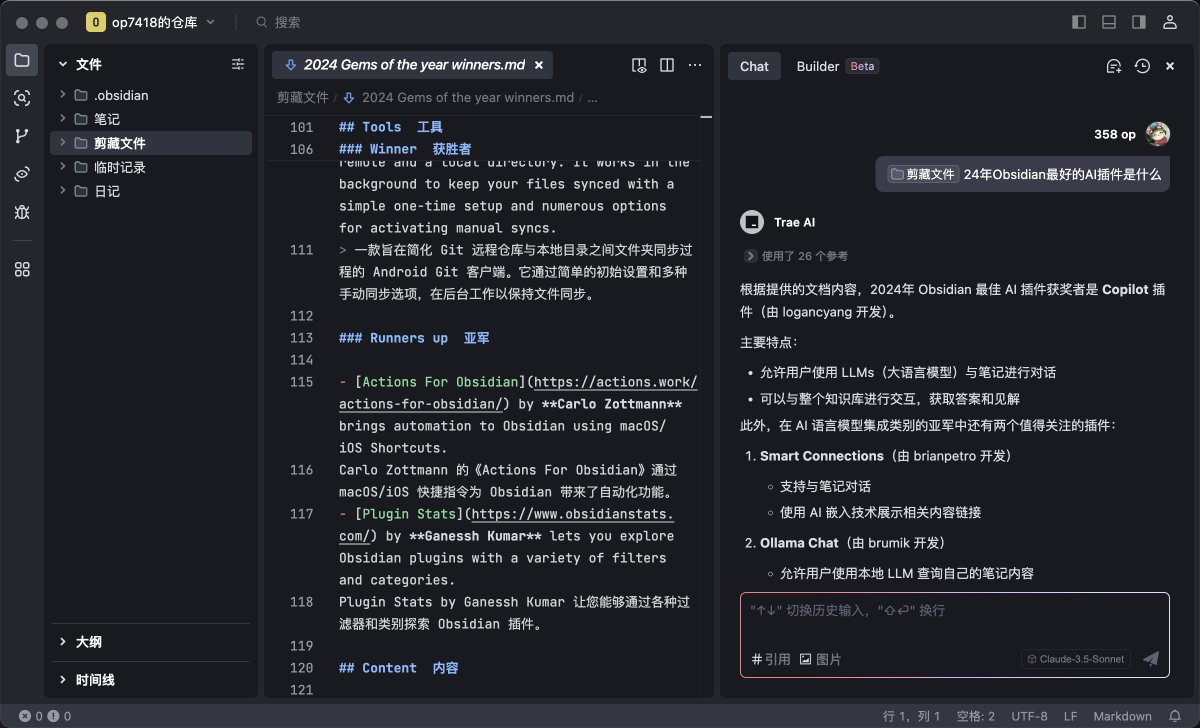The height and width of the screenshot is (728, 1200).
Task: Change language mode via Markdown status item
Action: pos(1122,716)
